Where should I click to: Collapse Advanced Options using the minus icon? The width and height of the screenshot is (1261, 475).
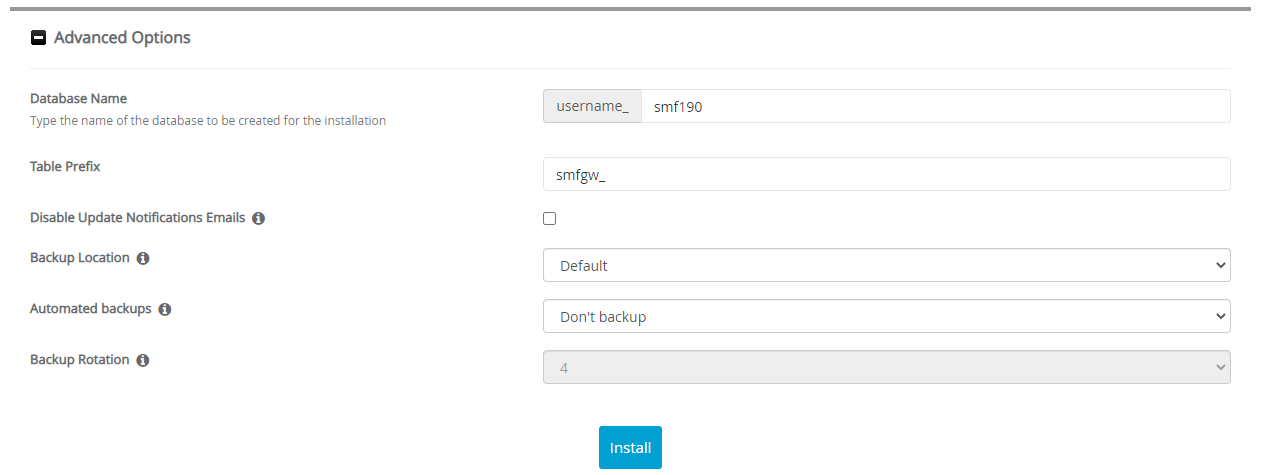(39, 38)
